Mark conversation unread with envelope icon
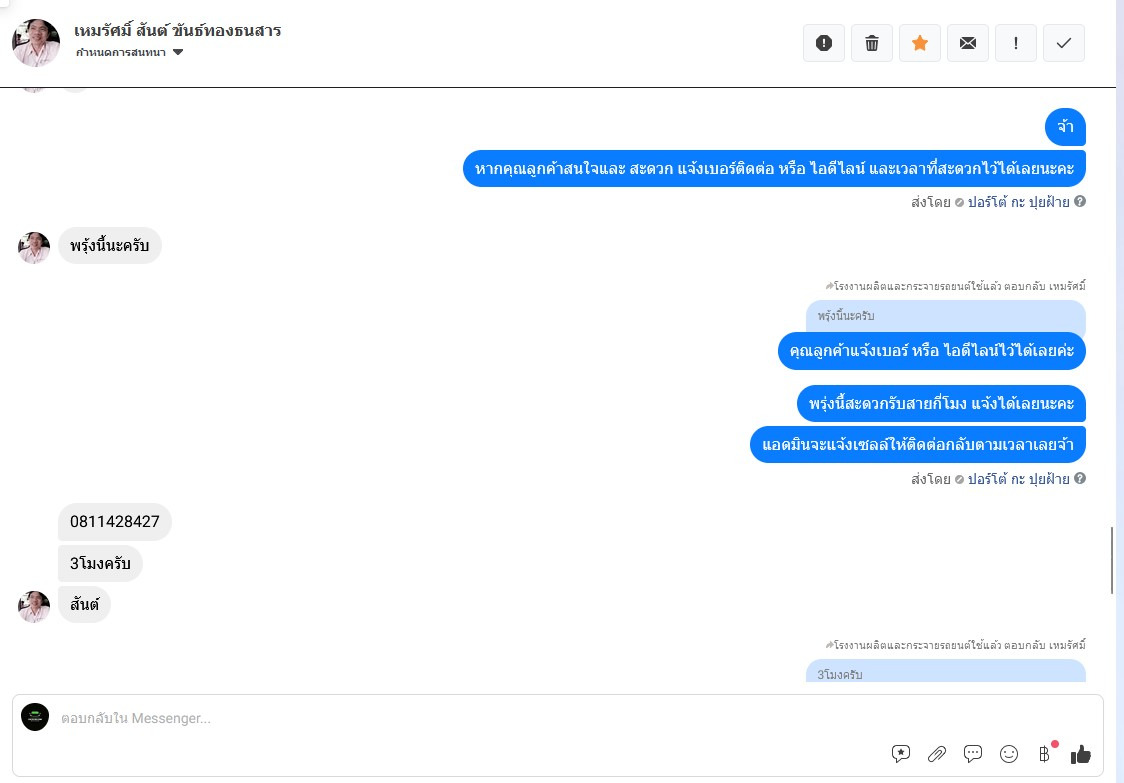Screen dimensions: 1124x783 (968, 43)
